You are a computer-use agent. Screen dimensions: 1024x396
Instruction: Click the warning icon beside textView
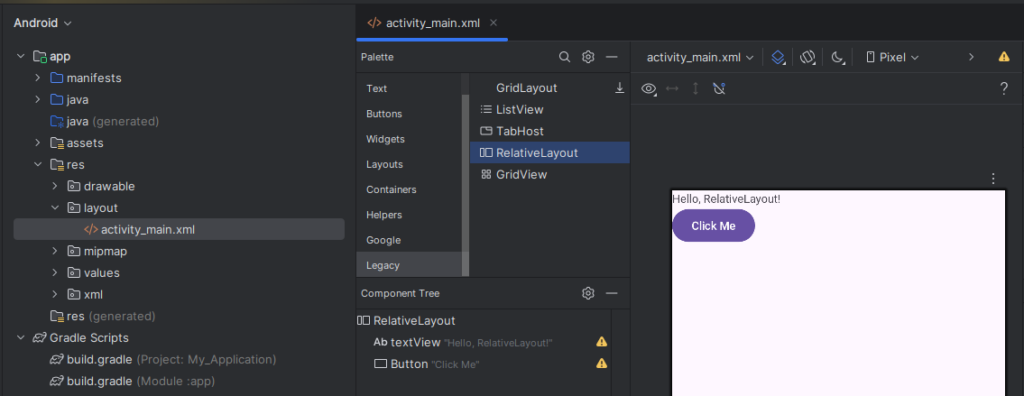[601, 342]
